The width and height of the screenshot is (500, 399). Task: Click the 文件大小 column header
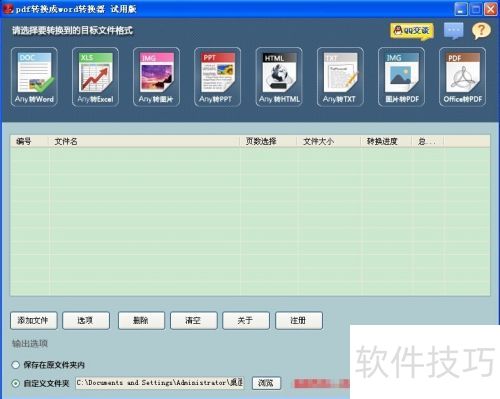(329, 141)
